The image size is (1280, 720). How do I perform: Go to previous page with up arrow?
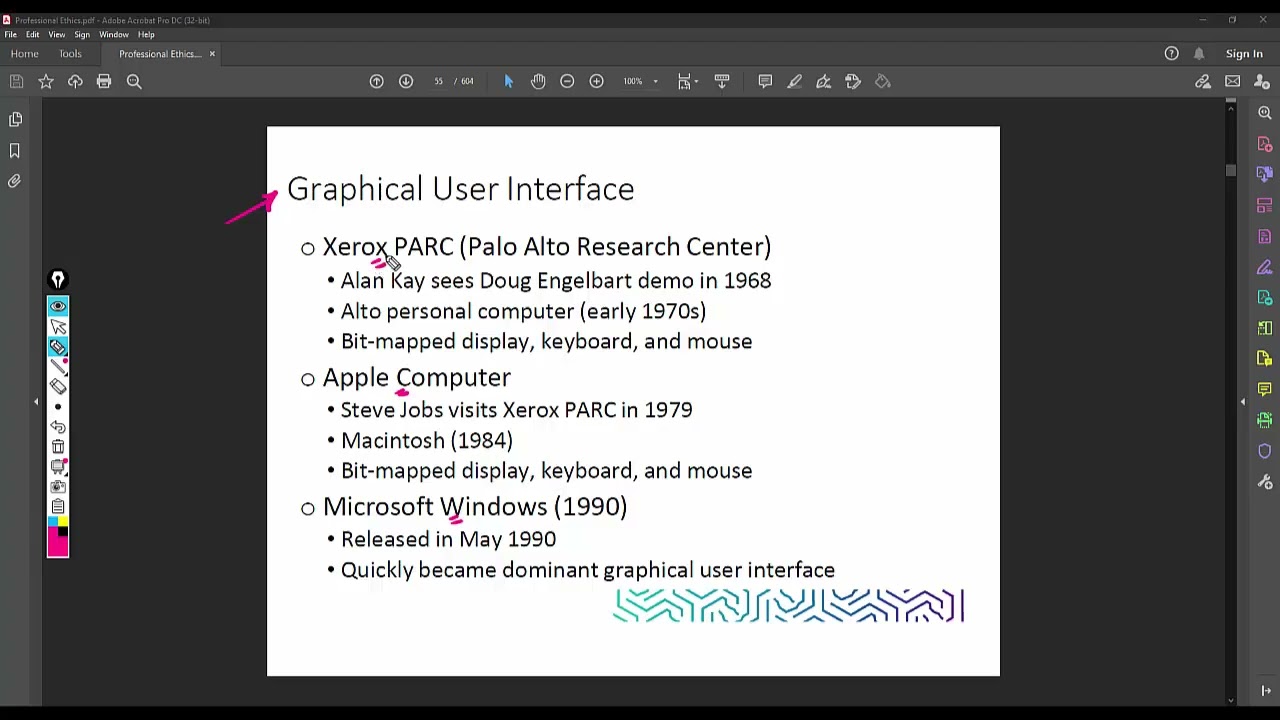click(377, 81)
